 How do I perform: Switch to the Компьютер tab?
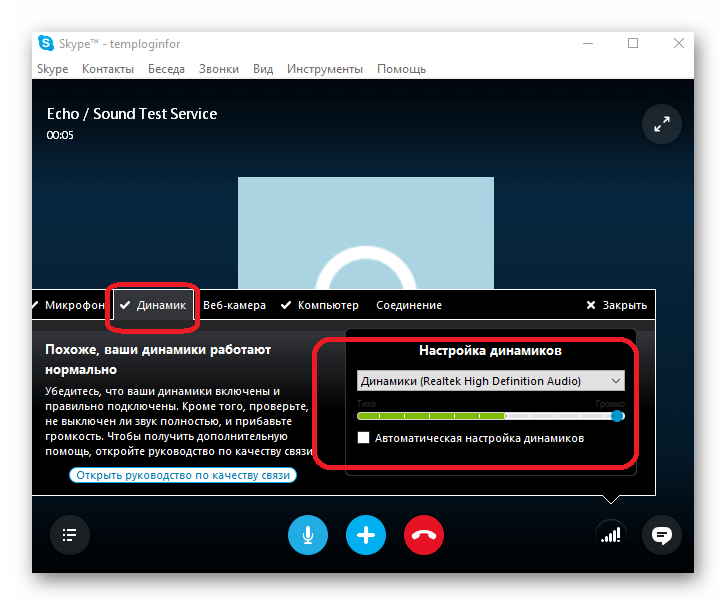(x=319, y=305)
